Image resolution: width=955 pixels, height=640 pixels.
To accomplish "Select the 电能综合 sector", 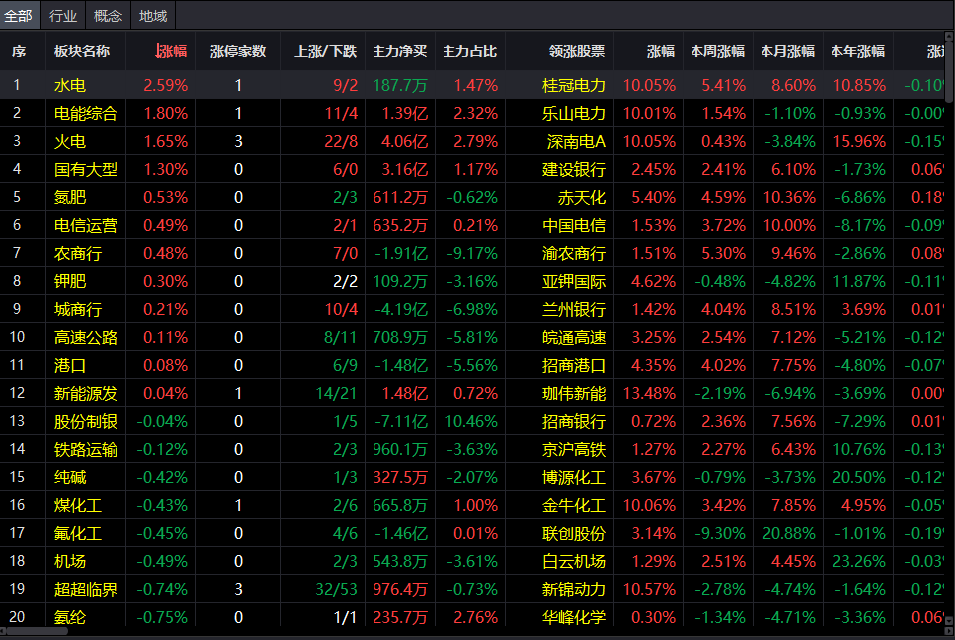I will tap(85, 113).
